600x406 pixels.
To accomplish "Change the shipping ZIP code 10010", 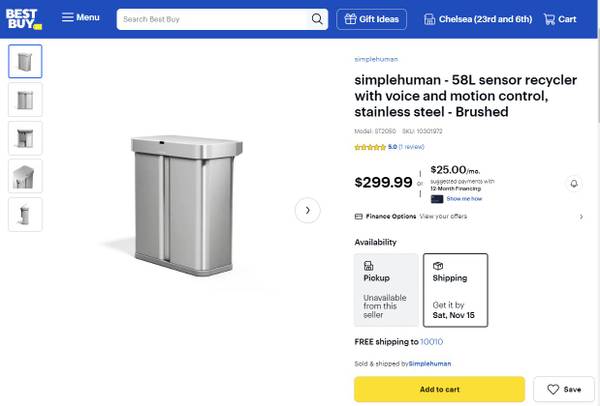I will (x=431, y=342).
